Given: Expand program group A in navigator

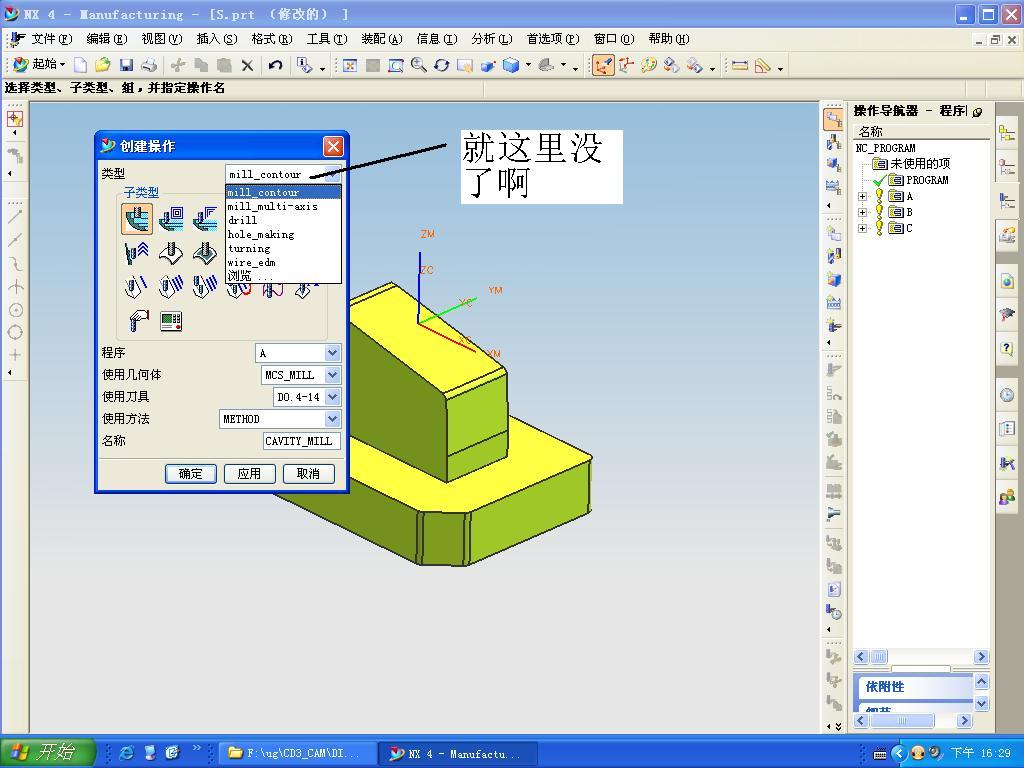Looking at the screenshot, I should pos(863,196).
